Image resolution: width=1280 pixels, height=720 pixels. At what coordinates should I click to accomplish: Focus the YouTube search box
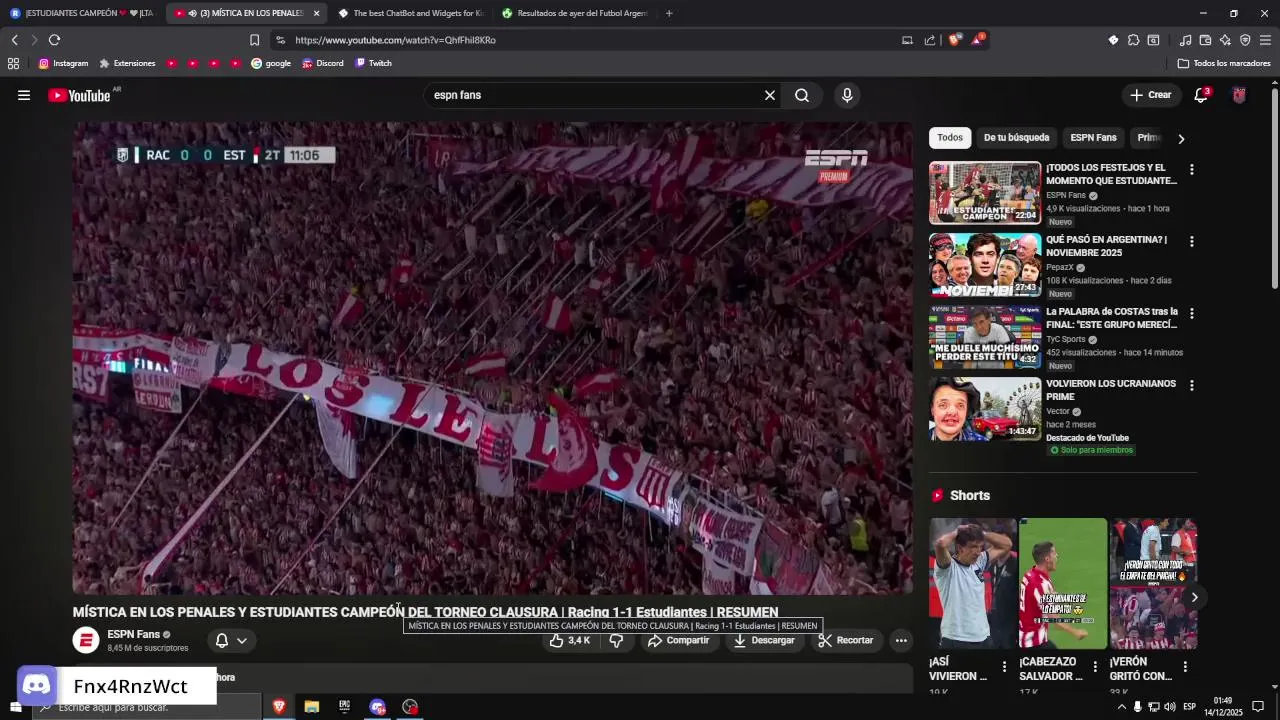click(x=594, y=95)
